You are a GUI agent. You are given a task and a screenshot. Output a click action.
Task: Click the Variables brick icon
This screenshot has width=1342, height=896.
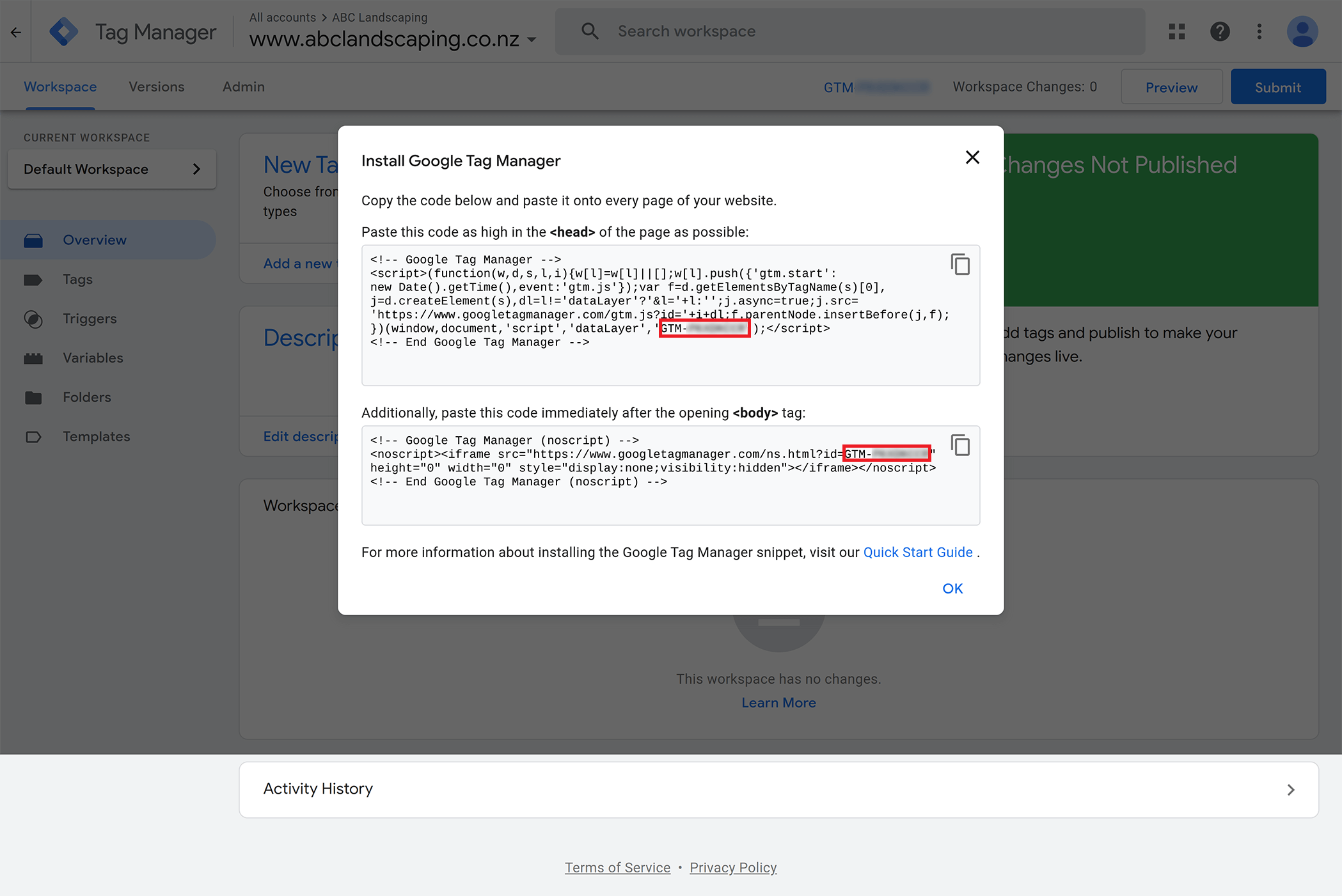coord(33,359)
